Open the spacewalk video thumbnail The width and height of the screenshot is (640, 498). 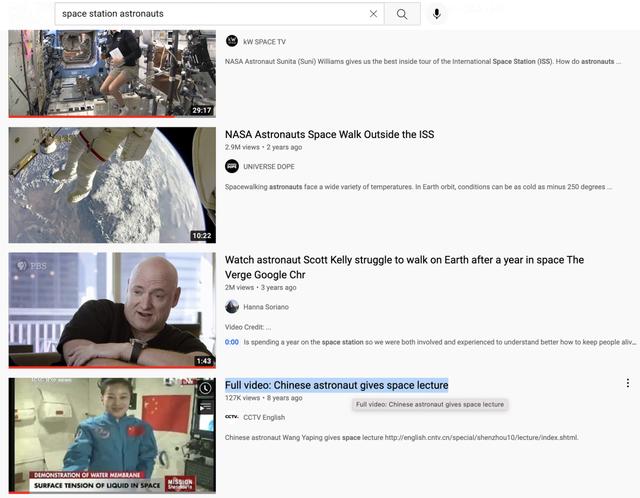click(x=112, y=185)
